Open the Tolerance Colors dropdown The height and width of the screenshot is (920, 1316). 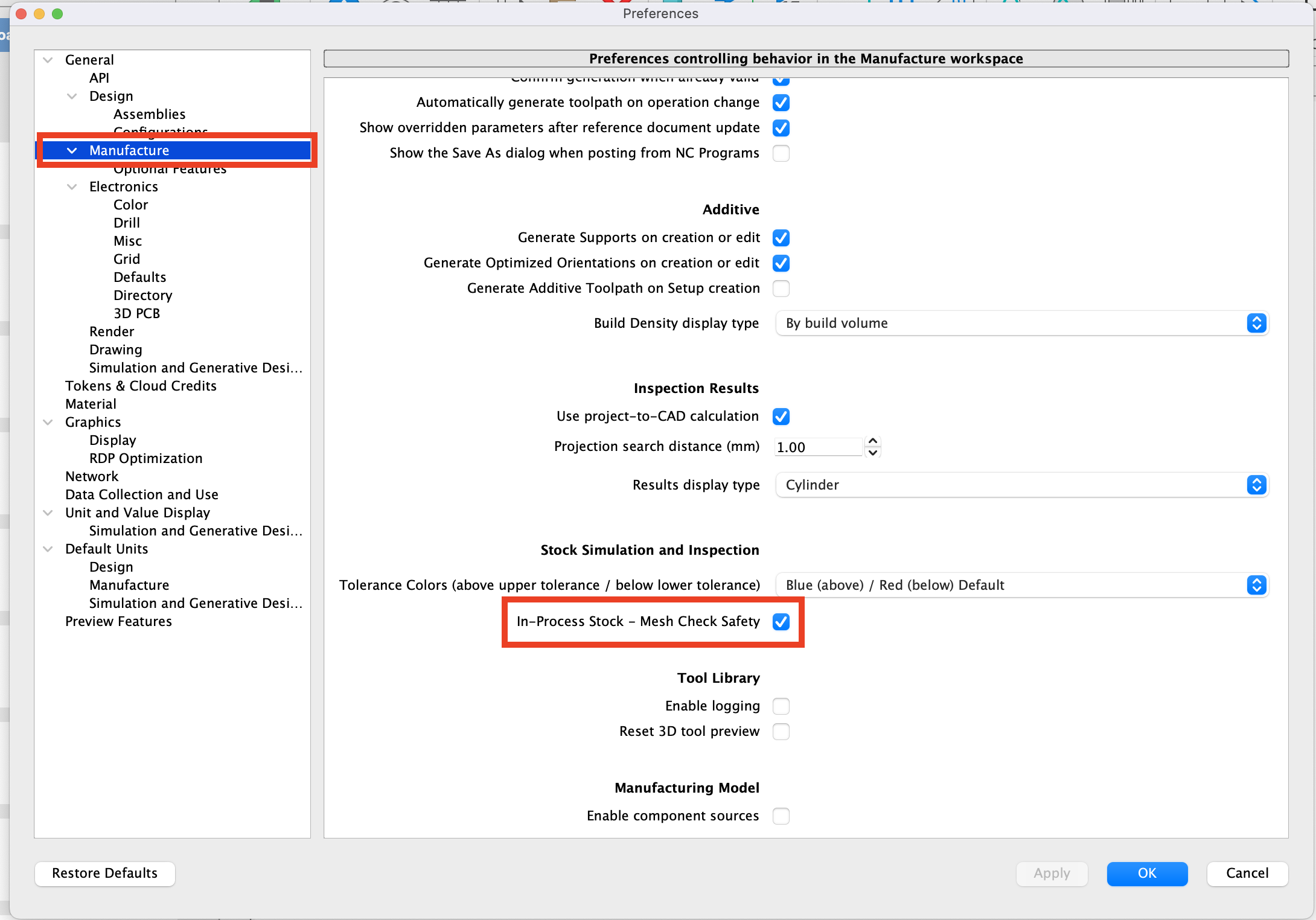click(1021, 585)
